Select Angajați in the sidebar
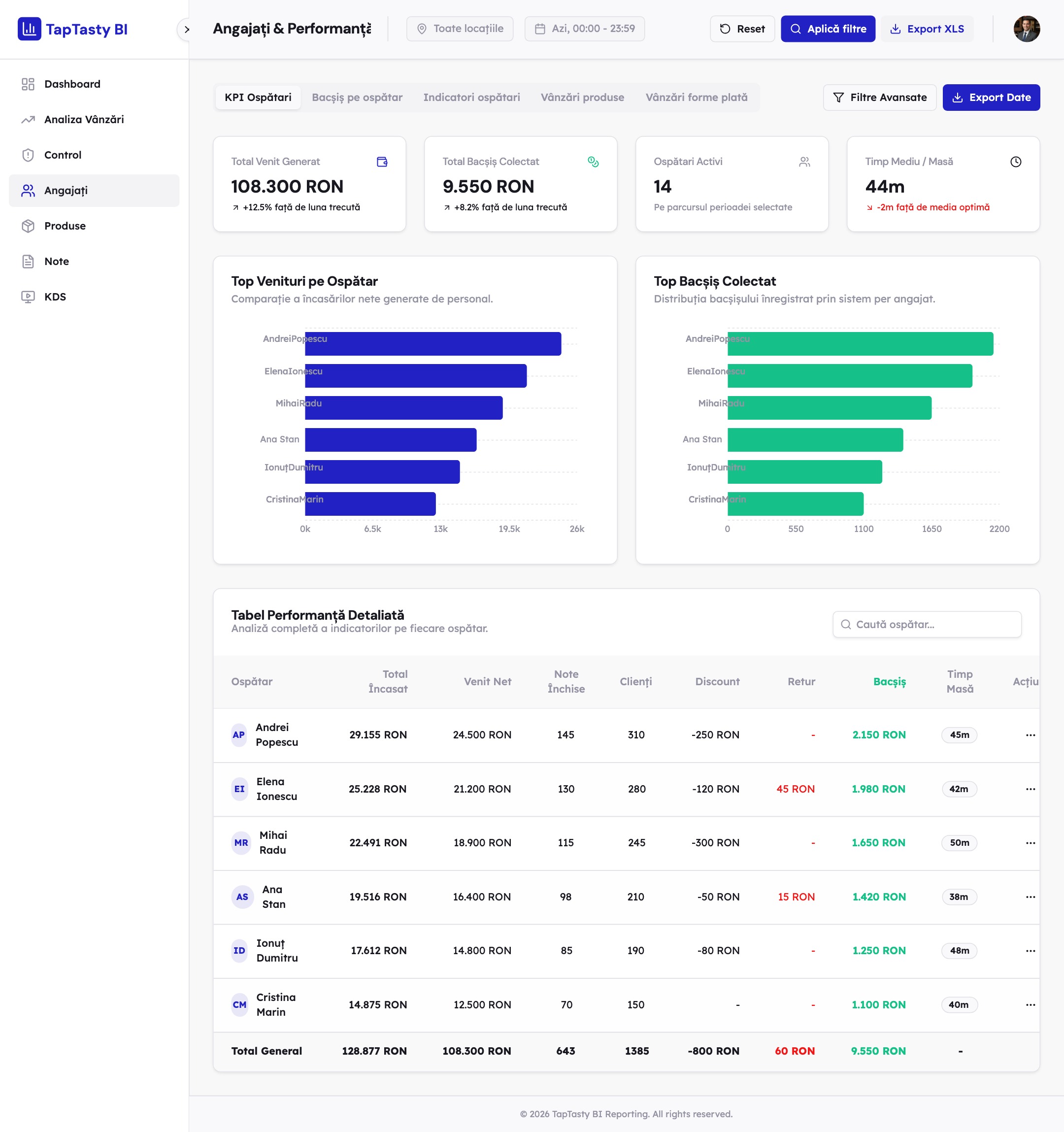This screenshot has width=1064, height=1132. coord(94,191)
